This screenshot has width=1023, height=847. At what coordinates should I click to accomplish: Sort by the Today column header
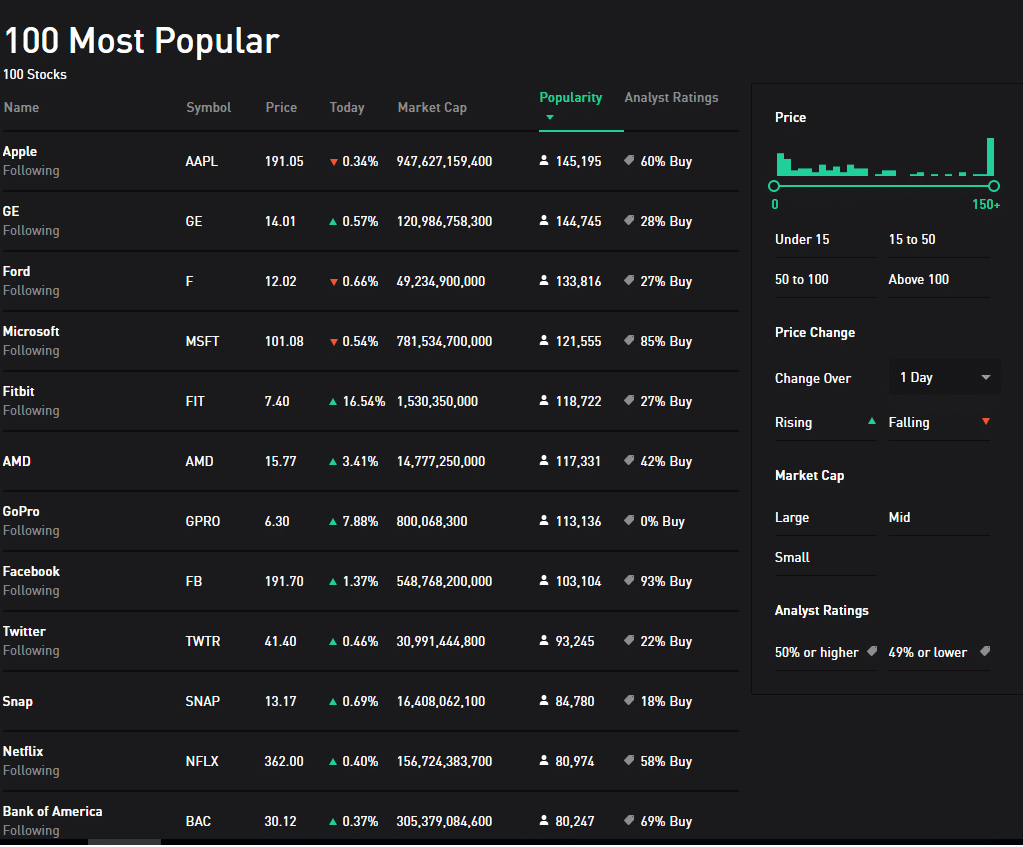tap(346, 108)
